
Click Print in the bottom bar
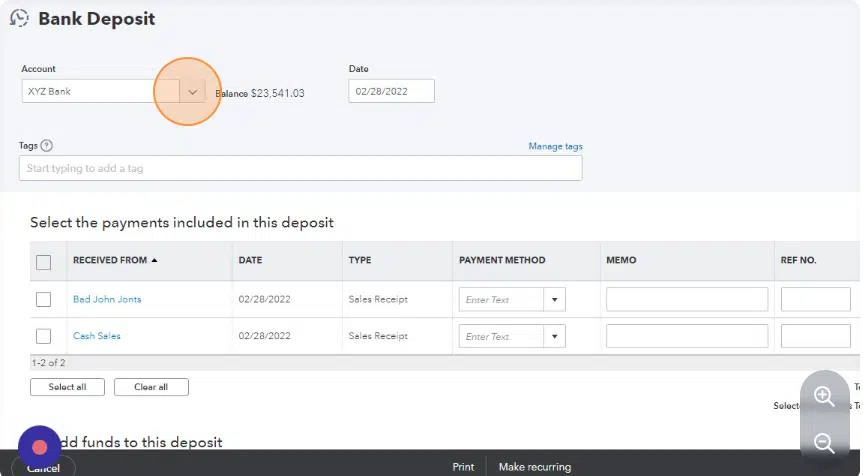click(x=463, y=467)
